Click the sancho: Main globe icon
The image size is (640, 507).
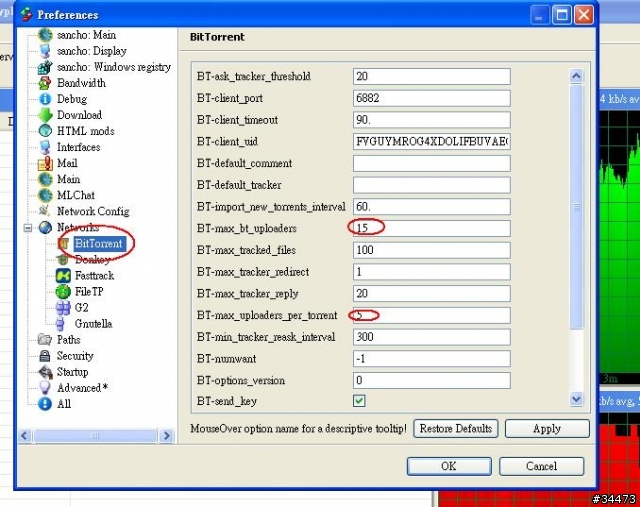[45, 35]
